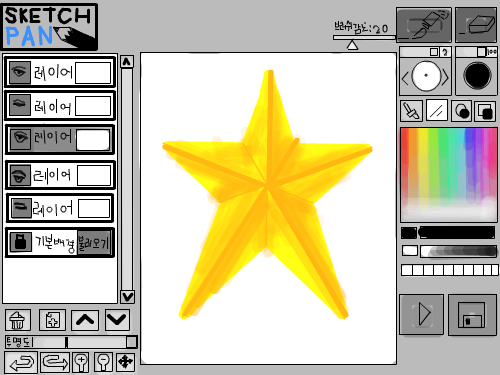500x375 pixels.
Task: Select the brush tool
Action: [424, 25]
